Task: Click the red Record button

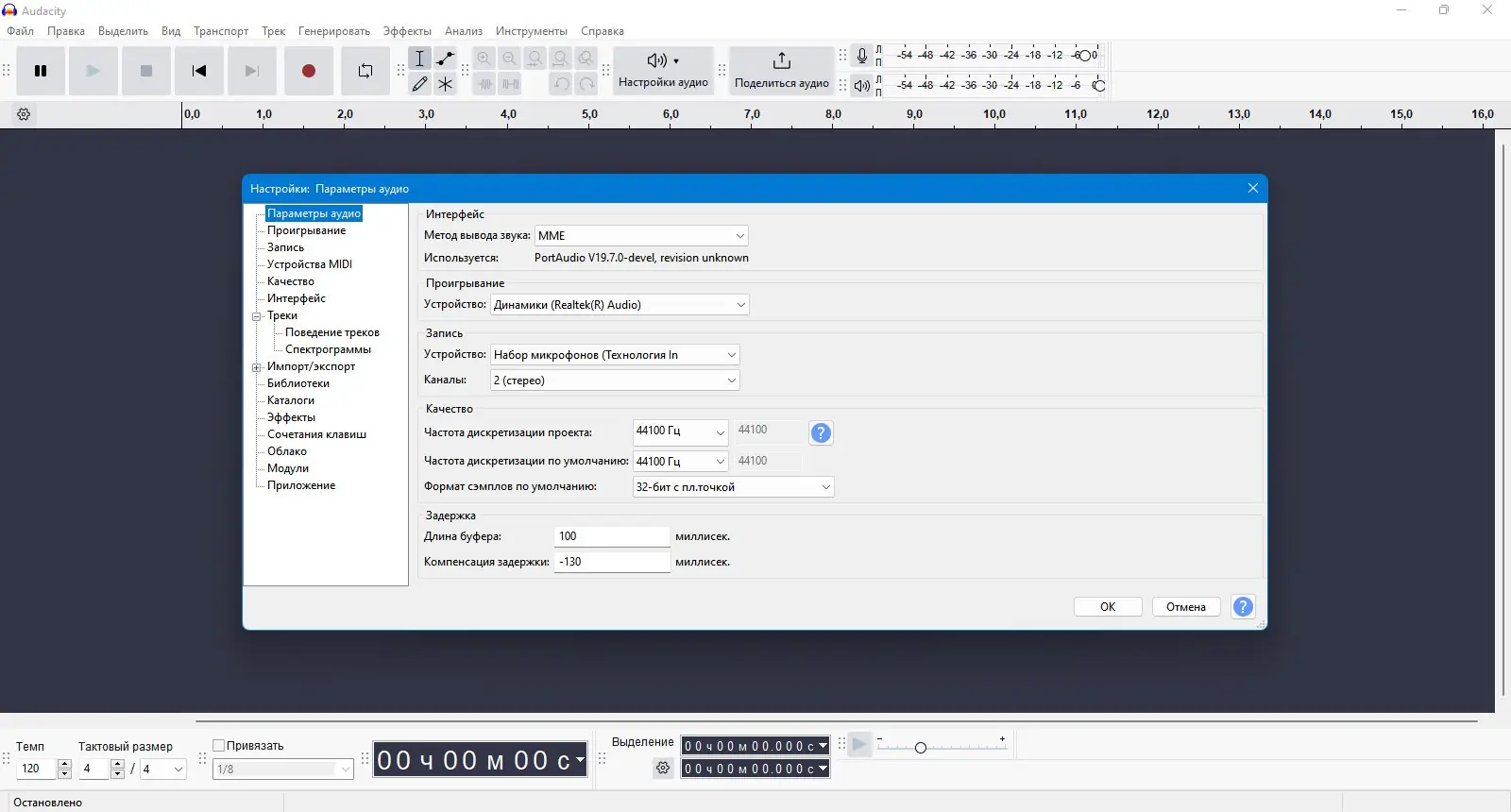Action: [x=308, y=71]
